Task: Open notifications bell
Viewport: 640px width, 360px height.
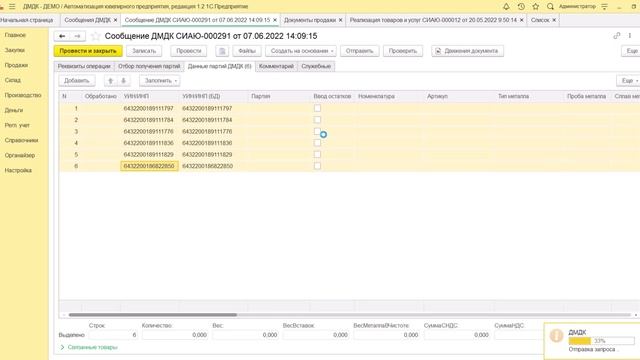Action: coord(506,7)
